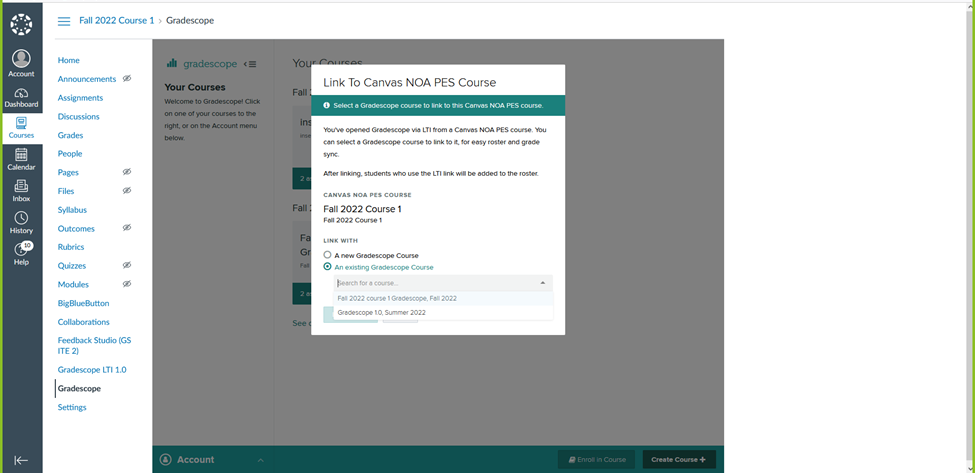Open Canvas logo home icon
Image resolution: width=975 pixels, height=473 pixels.
21,24
